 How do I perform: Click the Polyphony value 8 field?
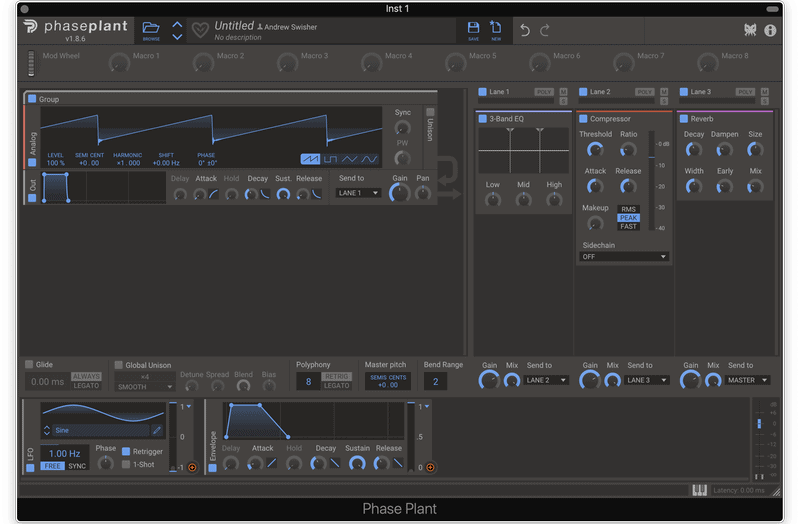pyautogui.click(x=308, y=381)
